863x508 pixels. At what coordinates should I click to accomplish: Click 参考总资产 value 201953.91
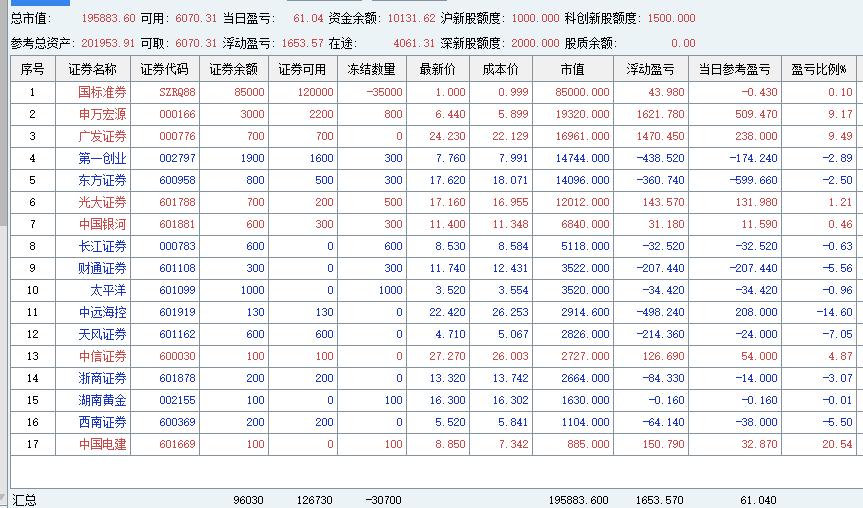click(x=108, y=43)
